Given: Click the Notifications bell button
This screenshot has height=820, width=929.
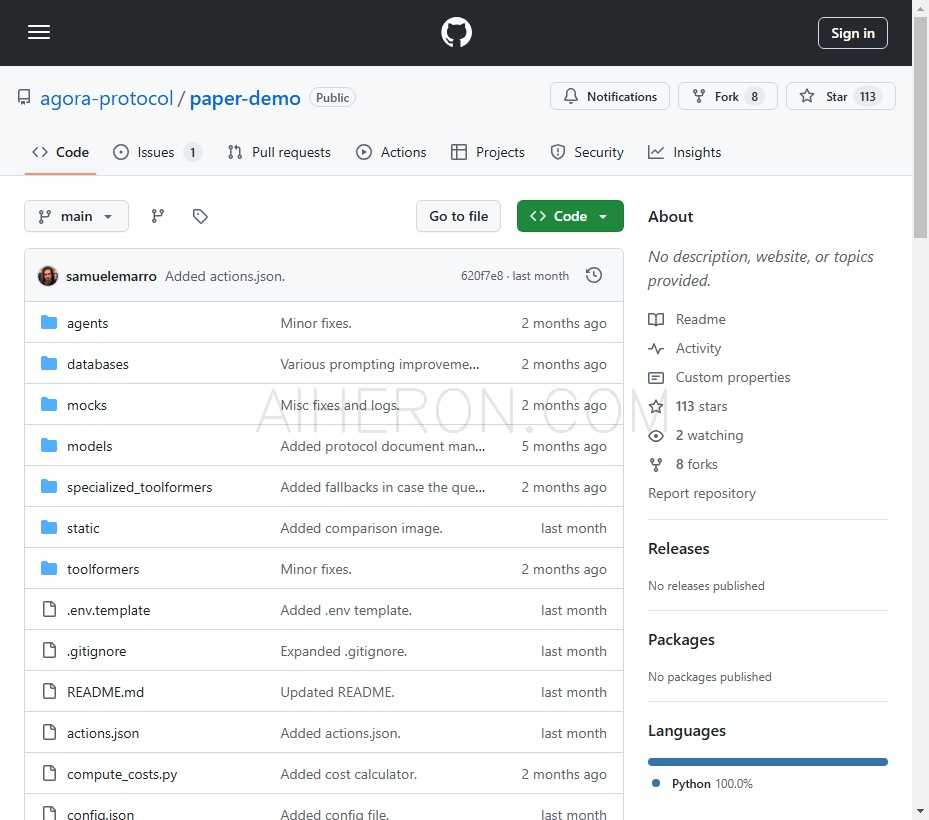Looking at the screenshot, I should click(x=610, y=96).
